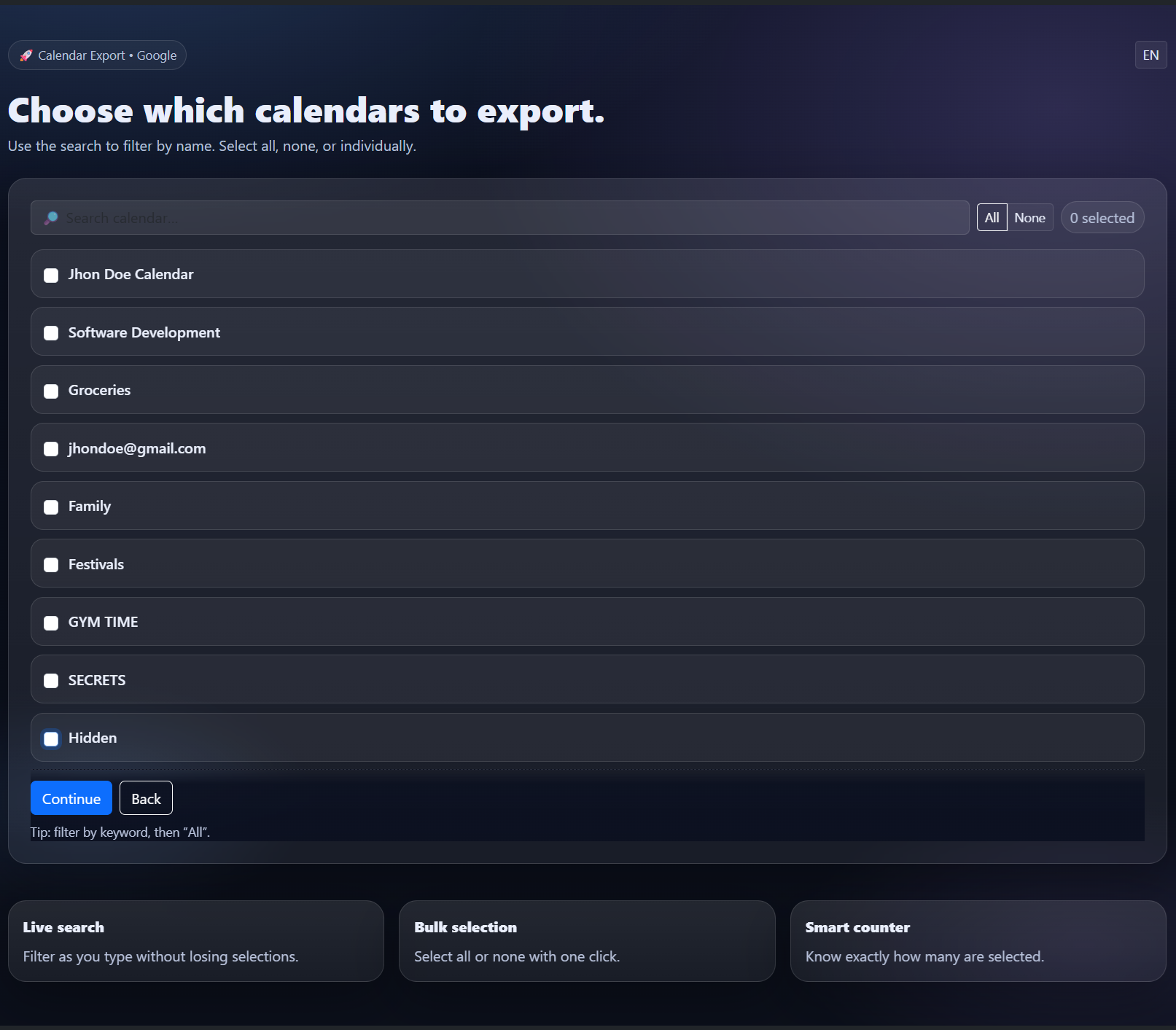The width and height of the screenshot is (1176, 1030).
Task: Toggle the Family calendar checkbox
Action: tap(51, 507)
